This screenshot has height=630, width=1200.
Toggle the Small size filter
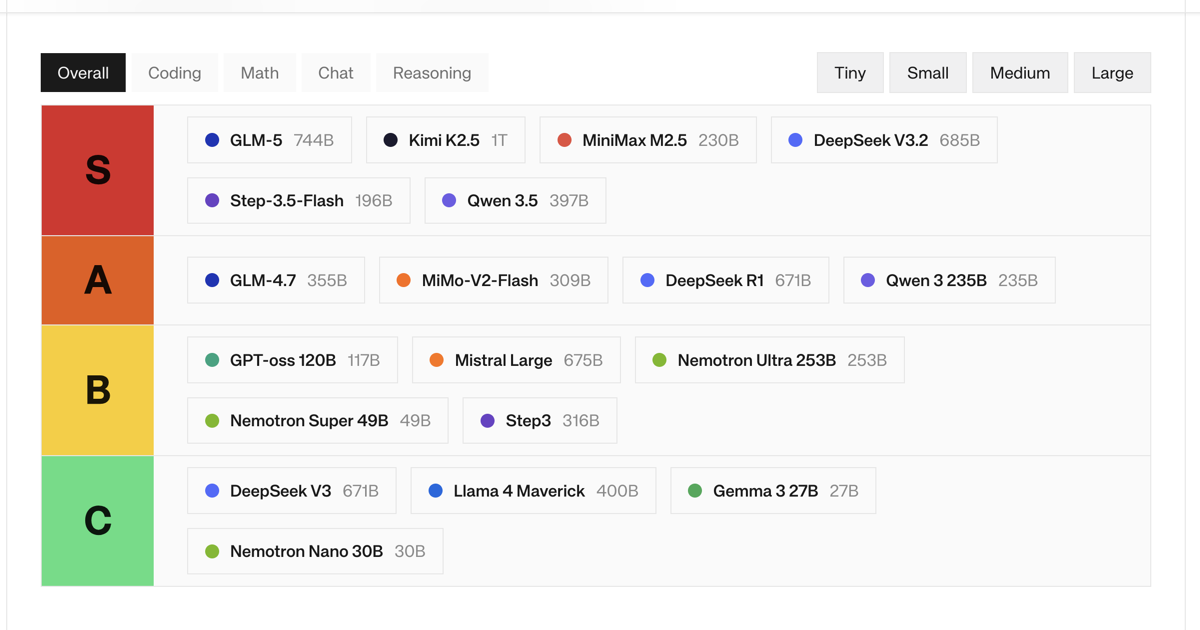coord(928,73)
